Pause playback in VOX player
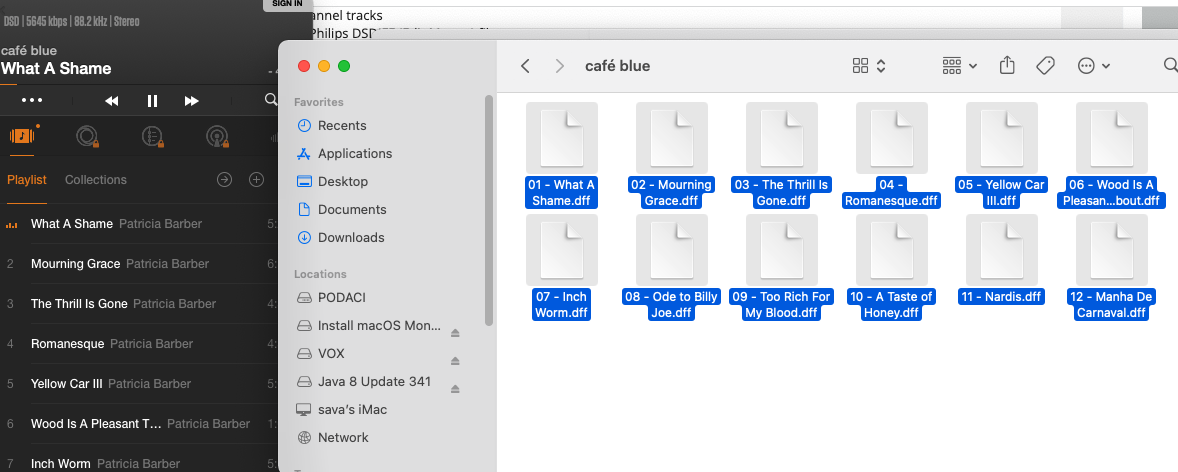 coord(153,101)
